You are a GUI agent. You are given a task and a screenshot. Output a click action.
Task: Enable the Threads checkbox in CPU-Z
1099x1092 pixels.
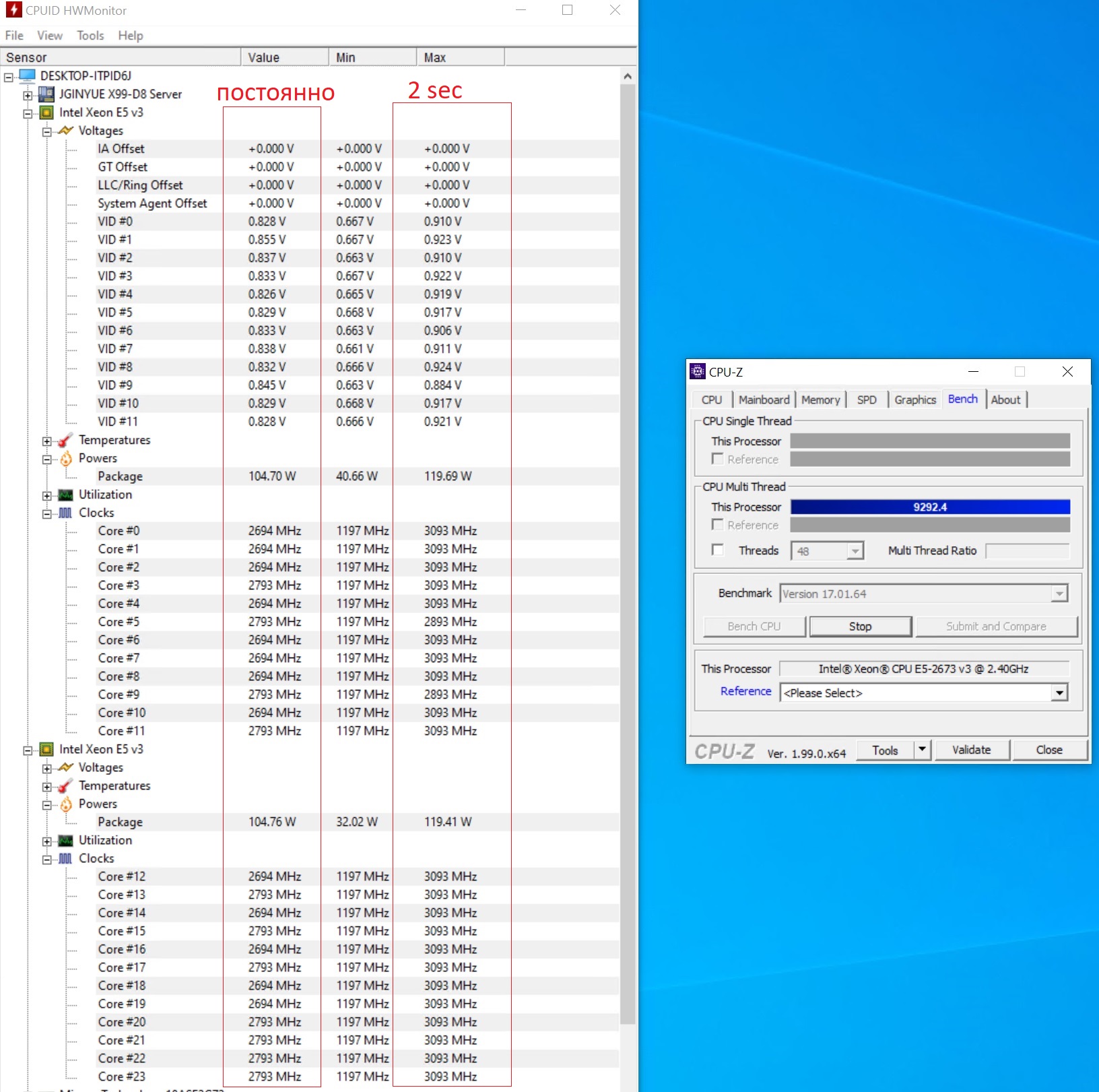(718, 550)
